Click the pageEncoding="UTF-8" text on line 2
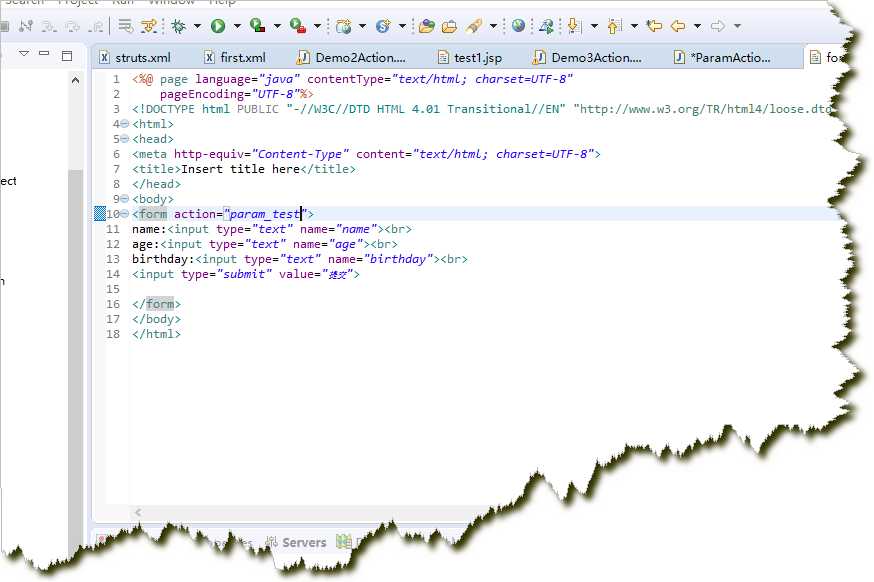 [231, 94]
